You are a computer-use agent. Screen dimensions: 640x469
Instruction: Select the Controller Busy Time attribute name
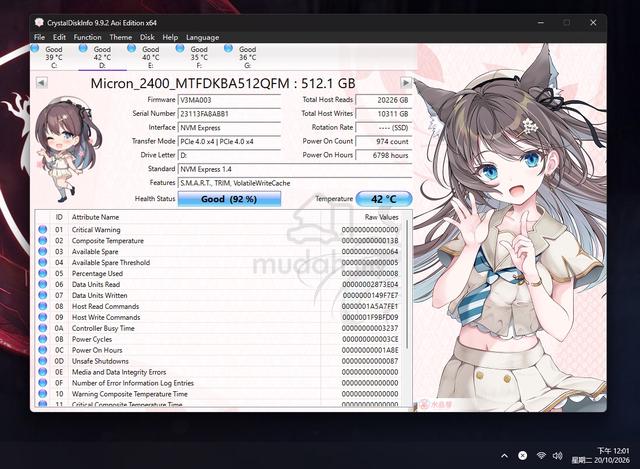103,328
